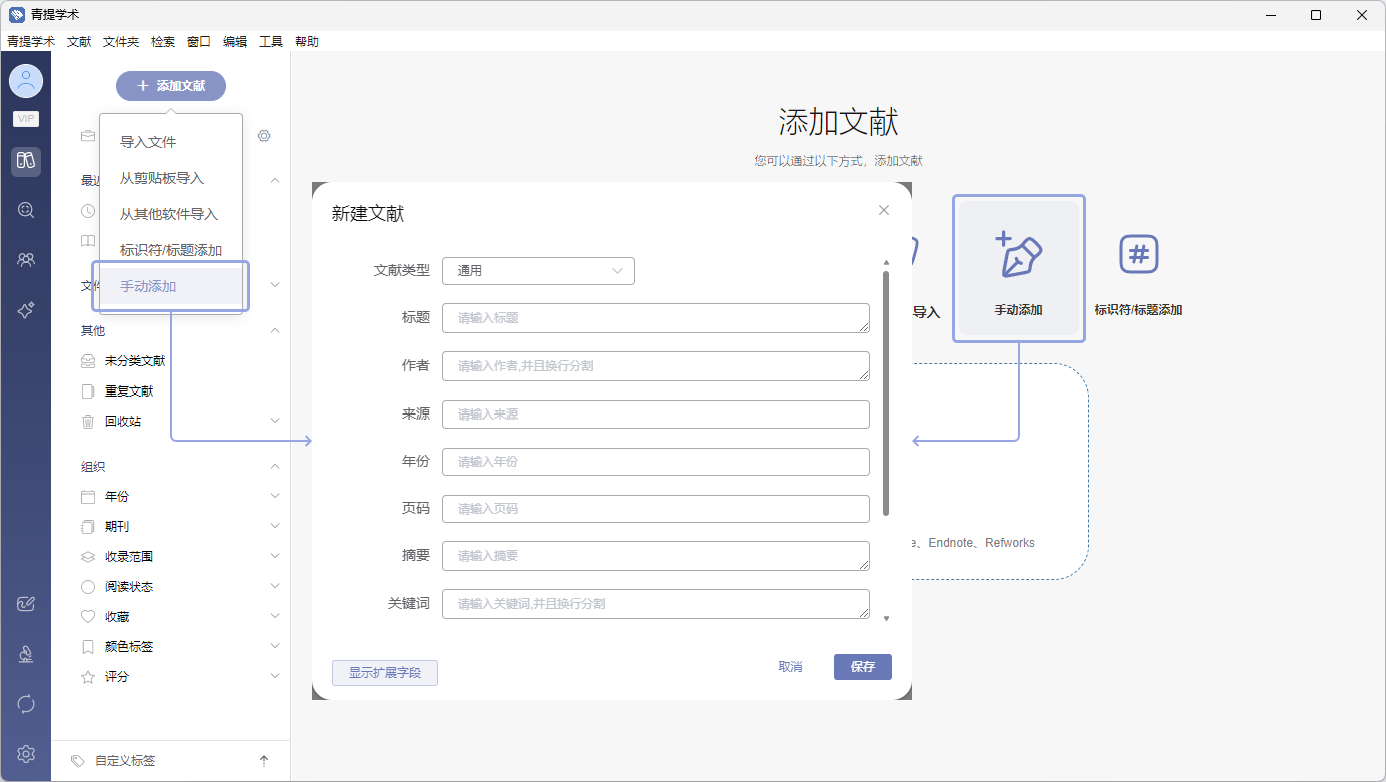1386x782 pixels.
Task: Focus the 关键词 input field
Action: coord(656,604)
